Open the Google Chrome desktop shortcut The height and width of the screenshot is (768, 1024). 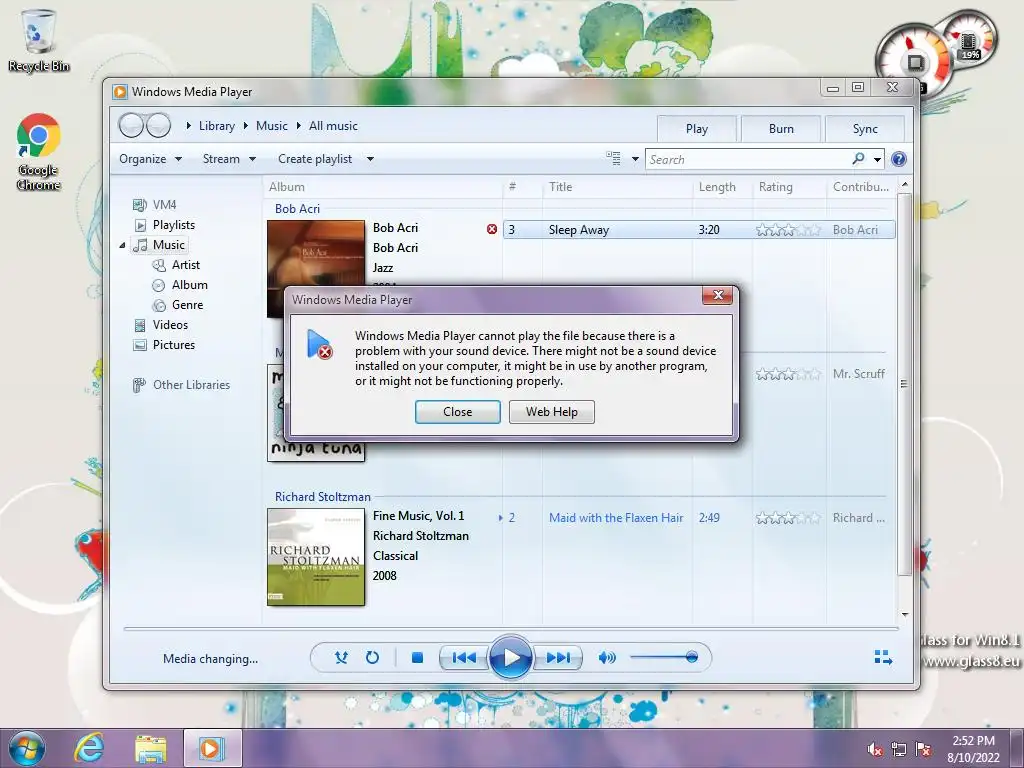click(x=39, y=152)
